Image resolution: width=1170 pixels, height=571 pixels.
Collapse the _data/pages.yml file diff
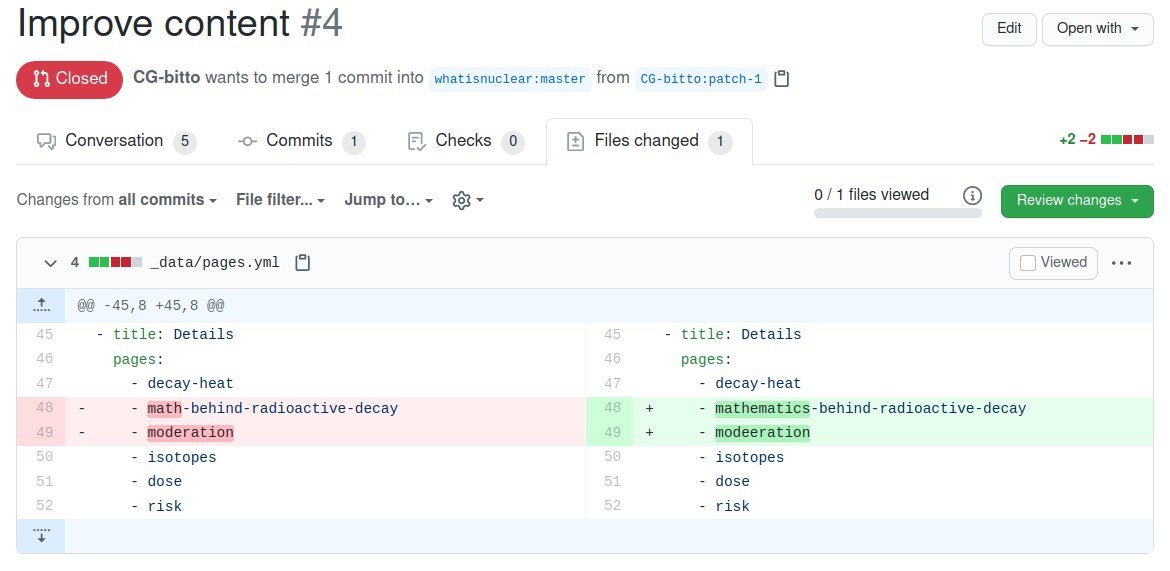pos(50,263)
